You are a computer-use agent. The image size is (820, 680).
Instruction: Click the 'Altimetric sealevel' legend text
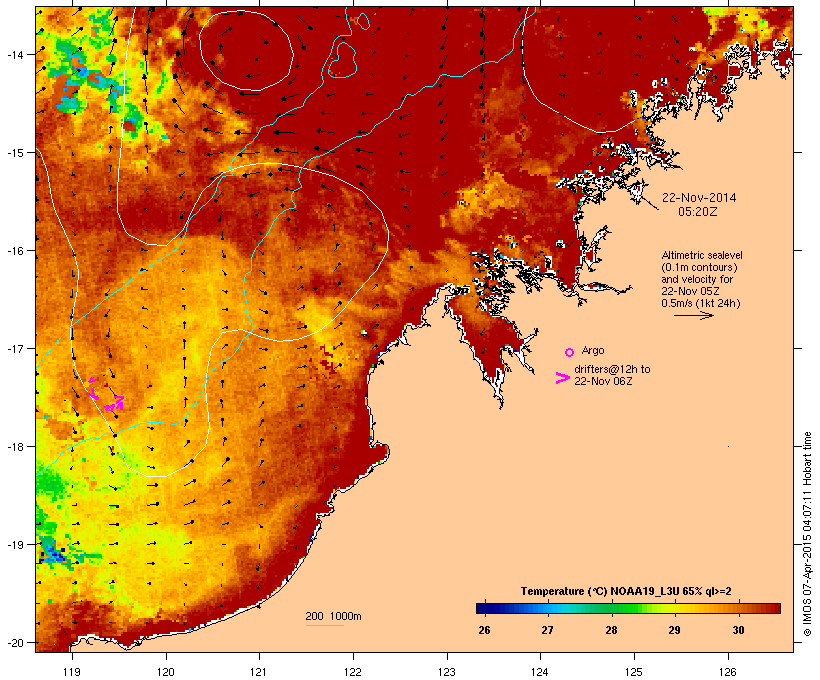click(x=702, y=255)
